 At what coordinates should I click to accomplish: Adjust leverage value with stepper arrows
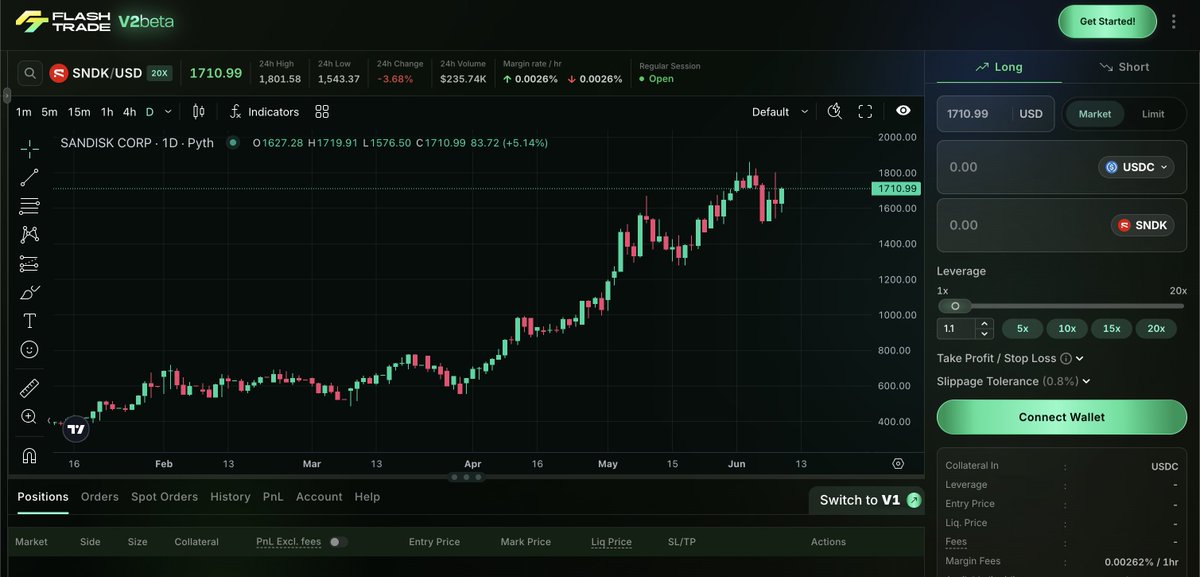click(x=985, y=328)
